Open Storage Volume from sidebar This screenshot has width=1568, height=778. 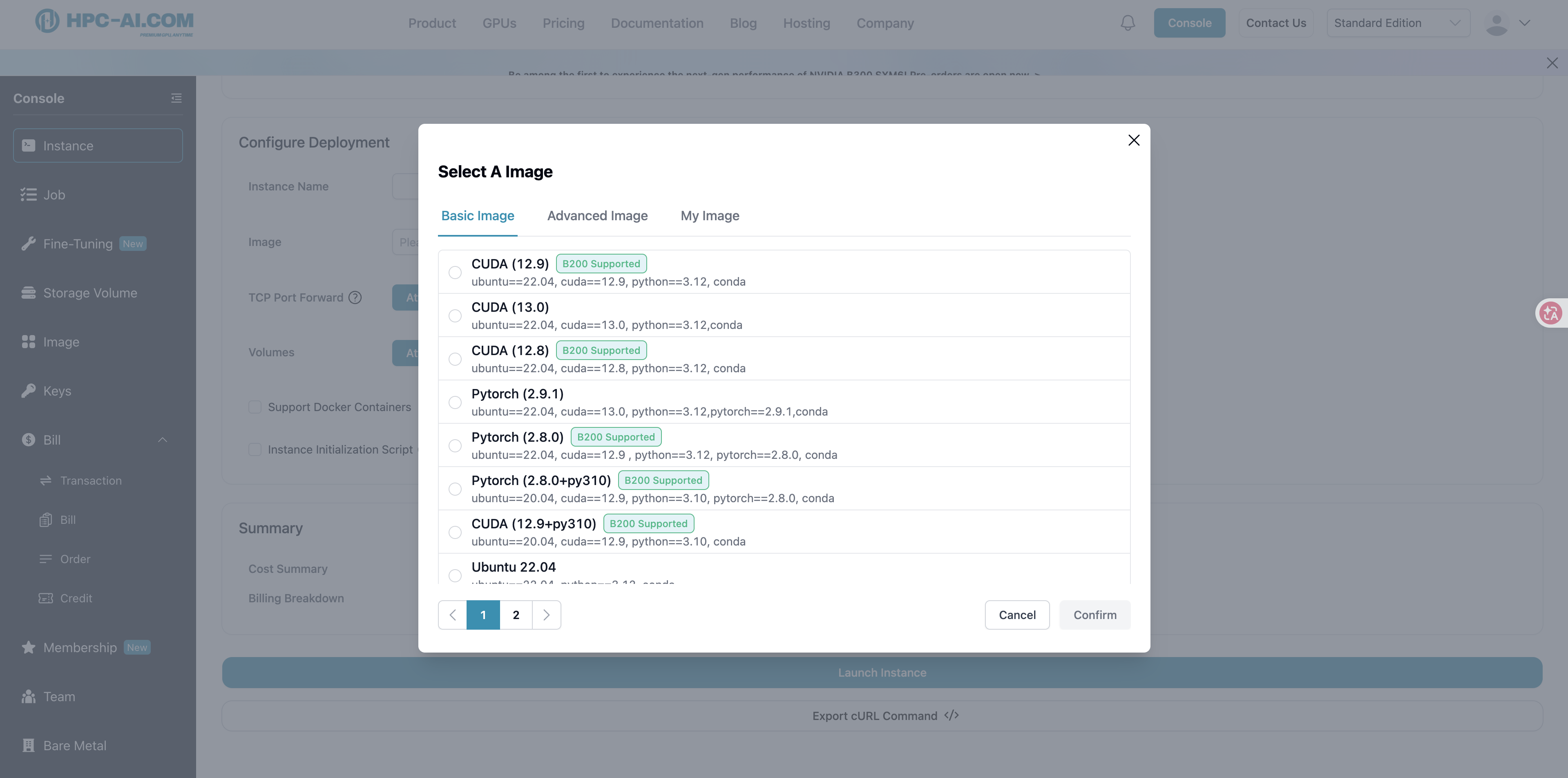tap(89, 293)
